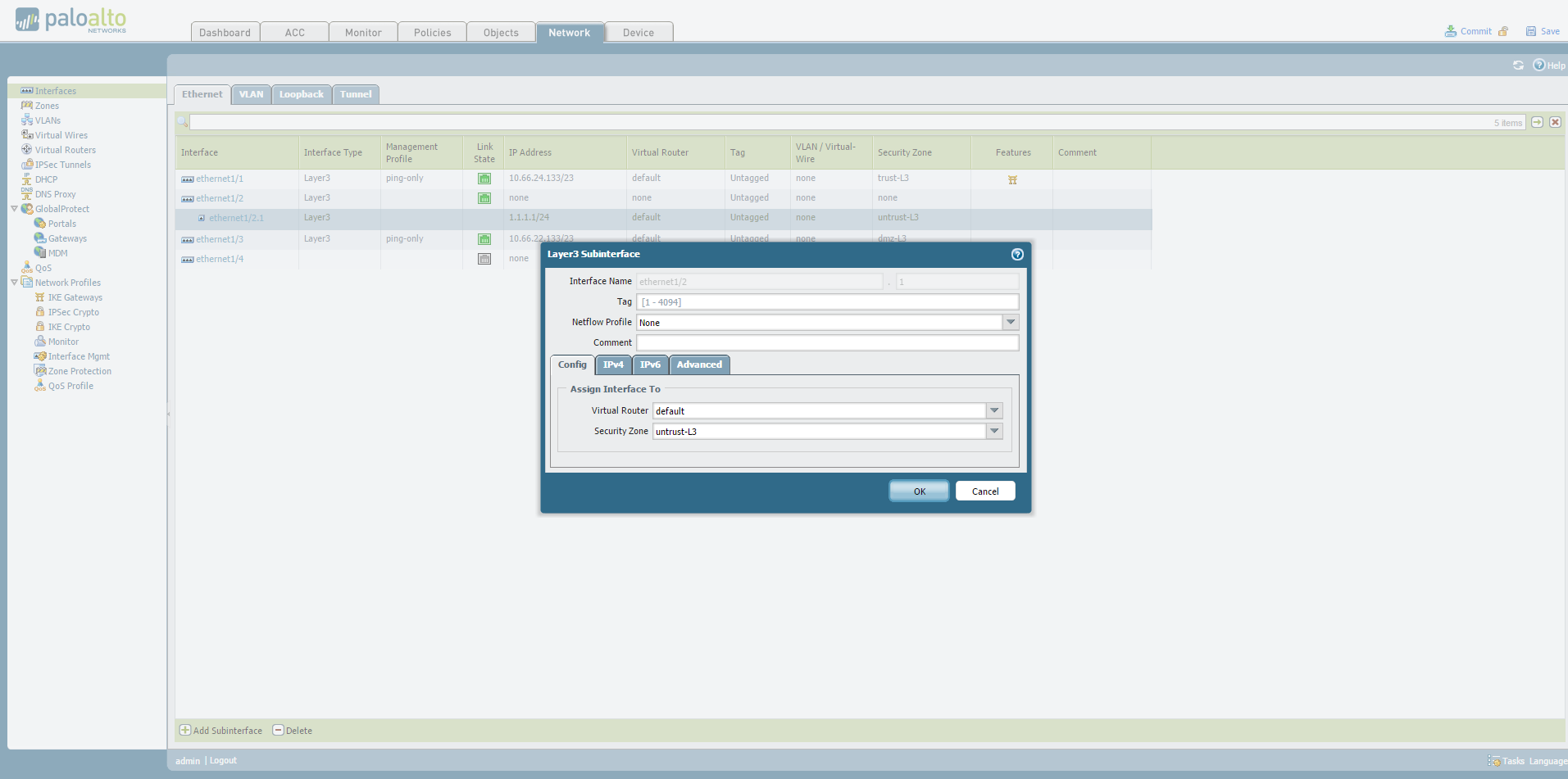The height and width of the screenshot is (779, 1568).
Task: Cancel the Layer3 Subinterface dialog
Action: (985, 491)
